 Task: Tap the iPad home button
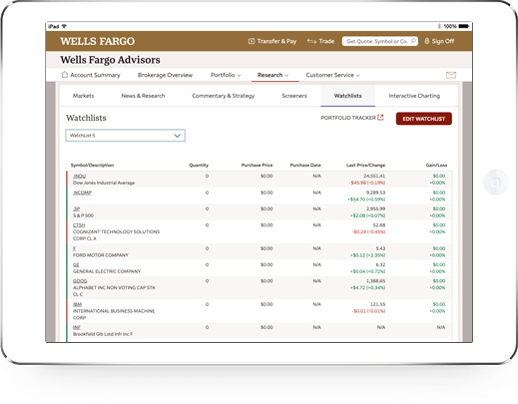pyautogui.click(x=496, y=182)
